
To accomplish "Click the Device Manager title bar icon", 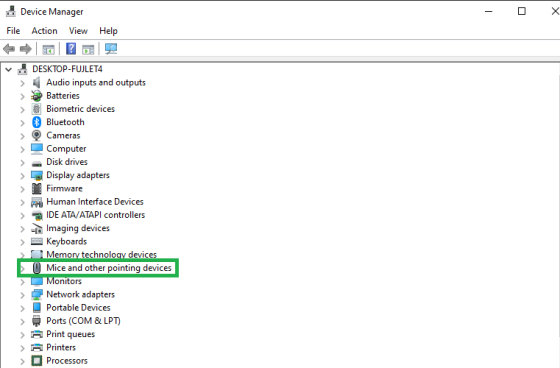I will coord(11,11).
